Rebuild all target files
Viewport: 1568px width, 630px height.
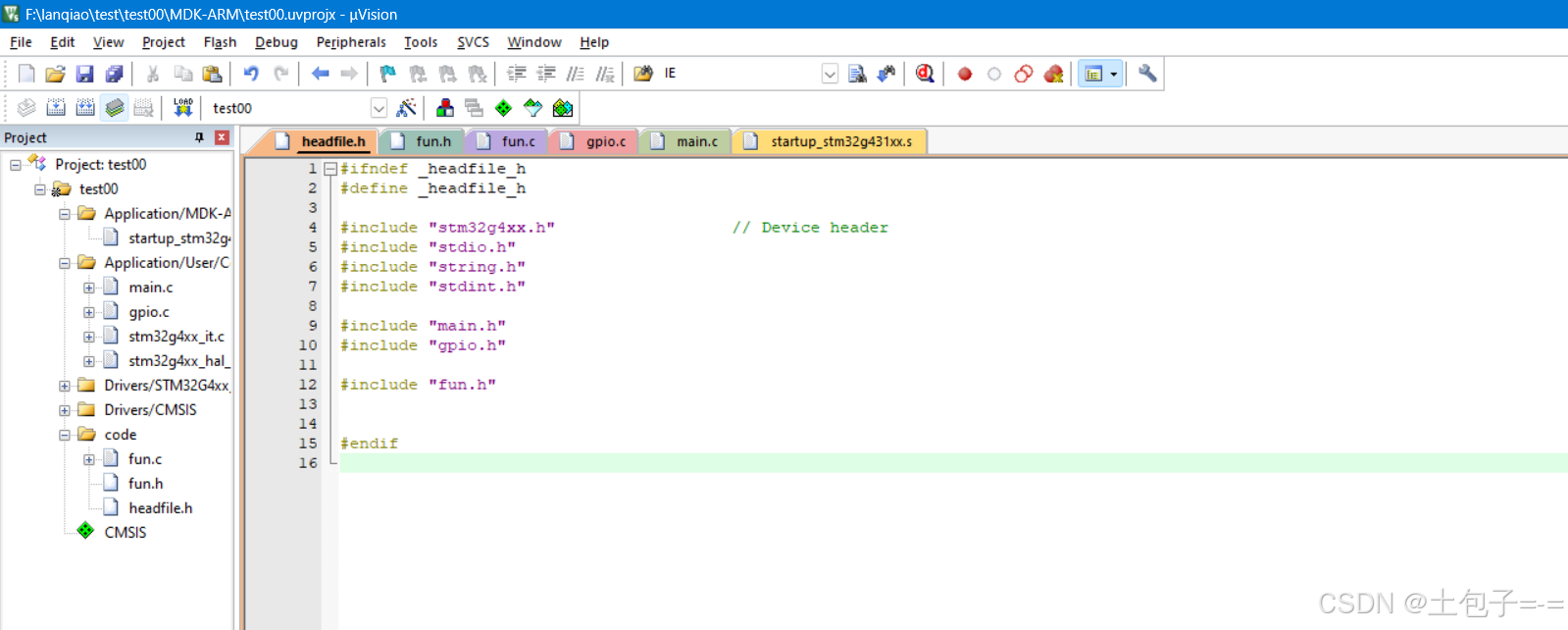click(x=85, y=108)
